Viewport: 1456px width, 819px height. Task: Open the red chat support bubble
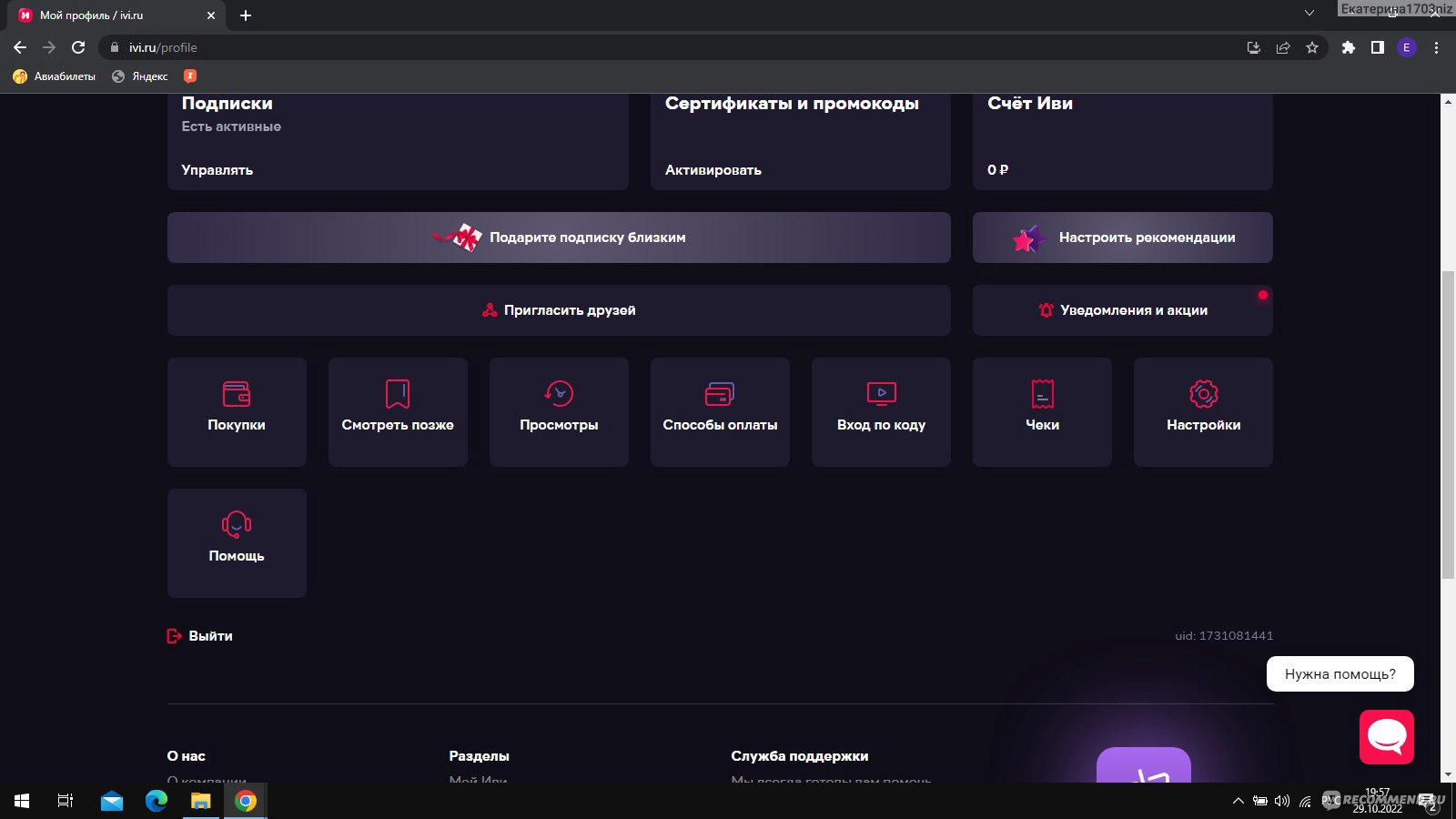1387,737
